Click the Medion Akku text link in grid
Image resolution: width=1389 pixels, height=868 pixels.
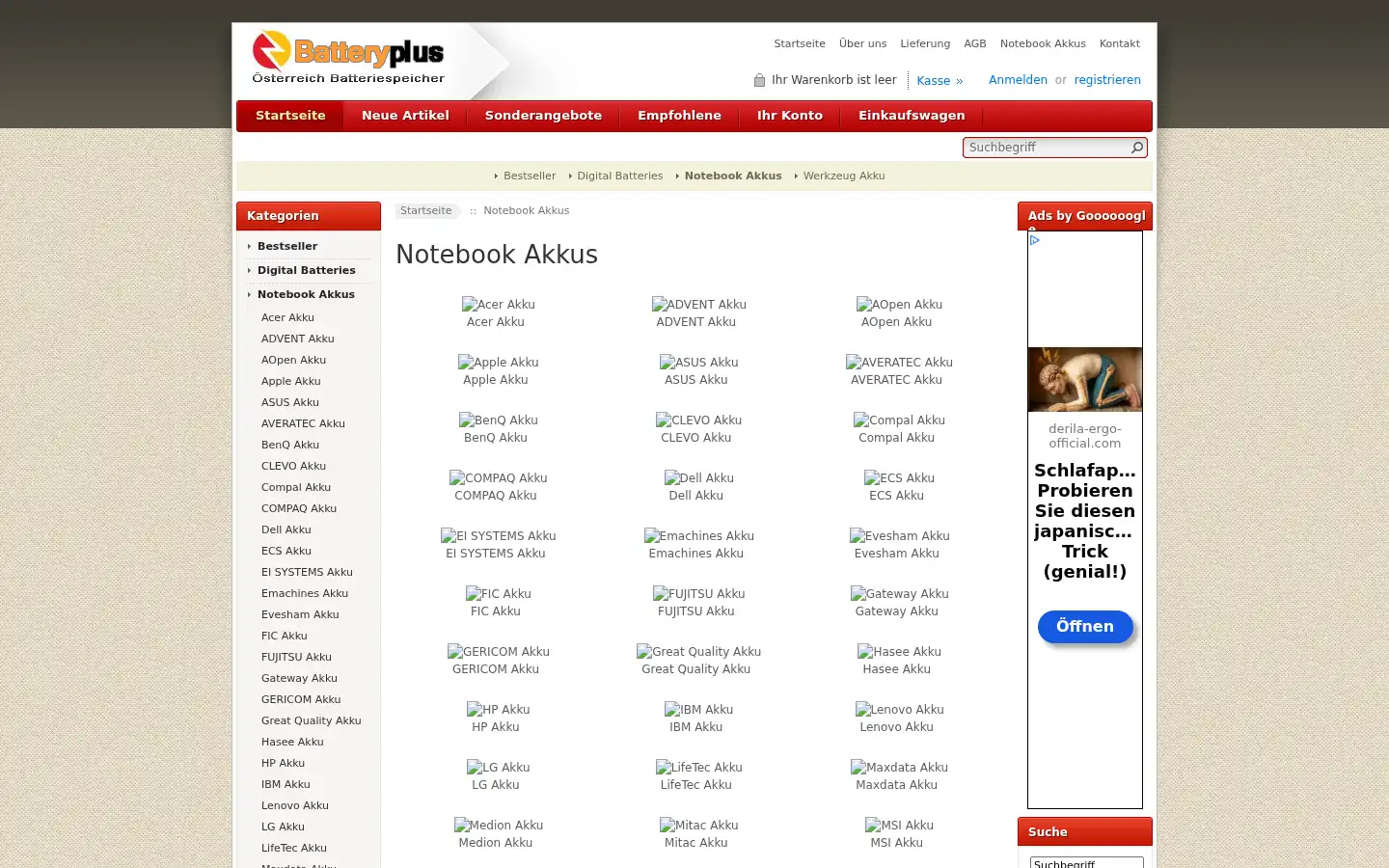click(x=496, y=843)
